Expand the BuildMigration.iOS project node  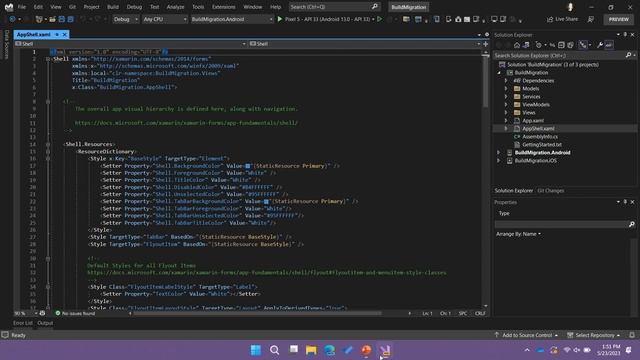tap(498, 160)
